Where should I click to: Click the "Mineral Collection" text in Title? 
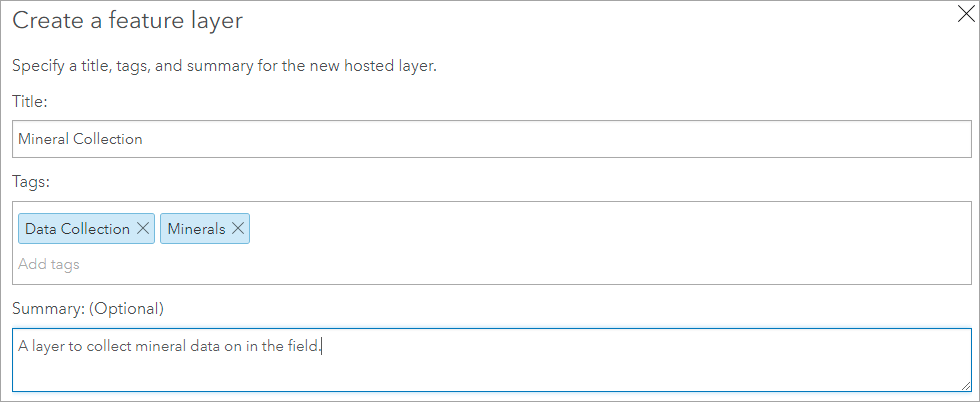(80, 139)
